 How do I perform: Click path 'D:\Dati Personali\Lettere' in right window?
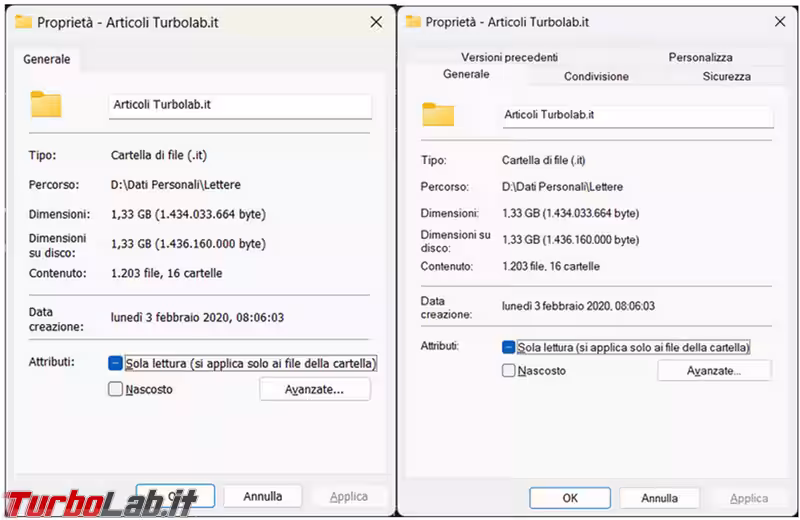tap(562, 187)
